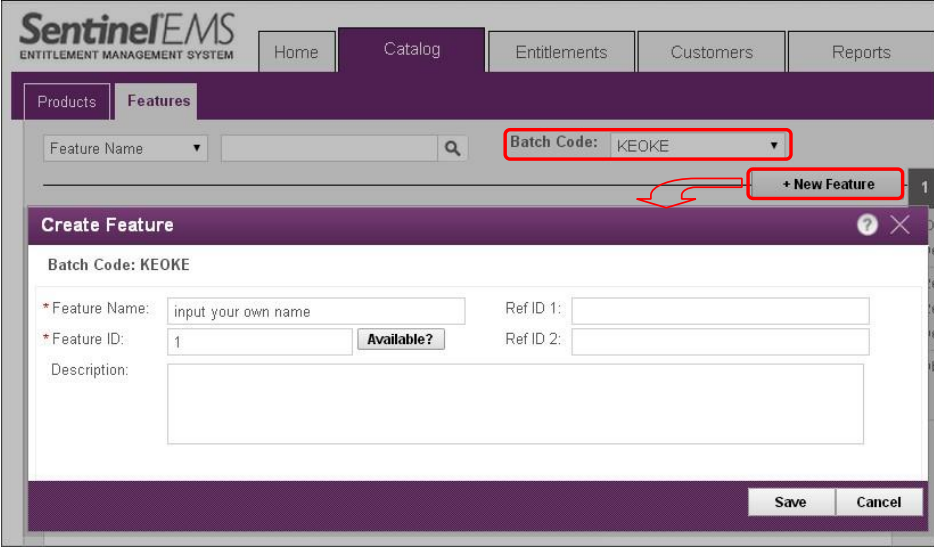Open the Customers tab

(711, 53)
